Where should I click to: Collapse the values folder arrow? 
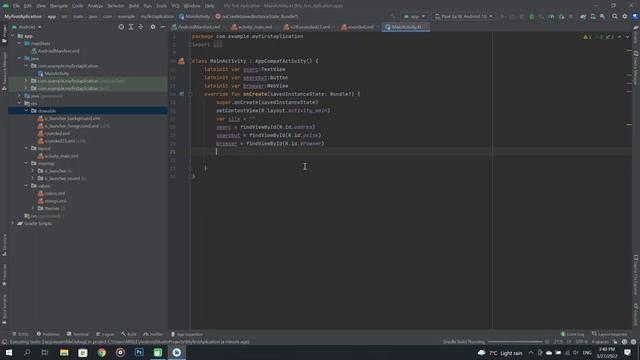click(27, 186)
